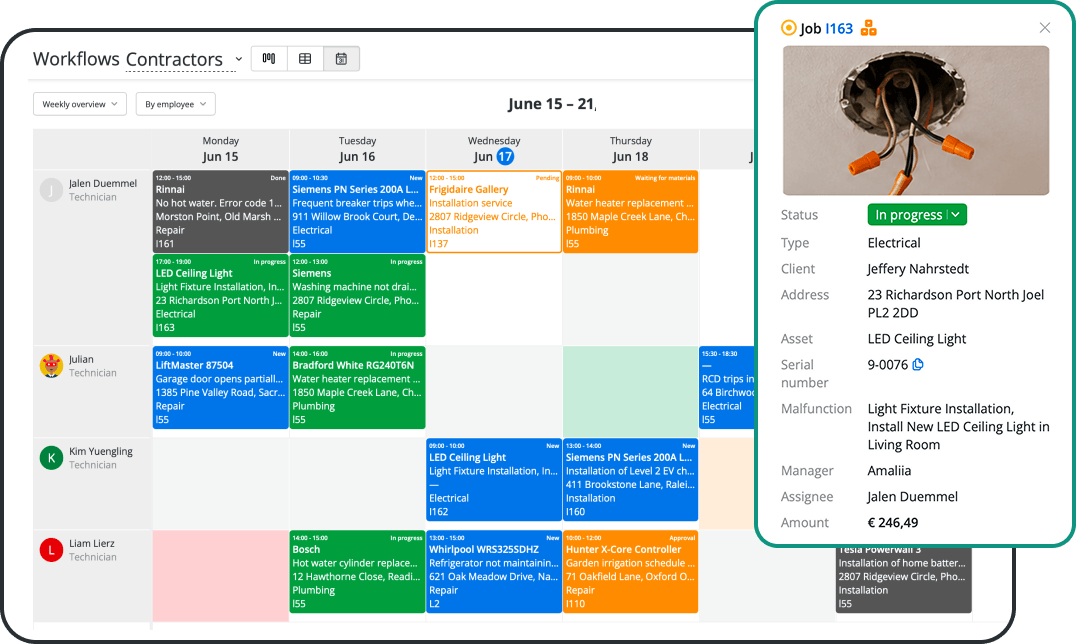This screenshot has width=1076, height=644.
Task: Click Liam Lierz's empty Monday slot
Action: pyautogui.click(x=220, y=575)
